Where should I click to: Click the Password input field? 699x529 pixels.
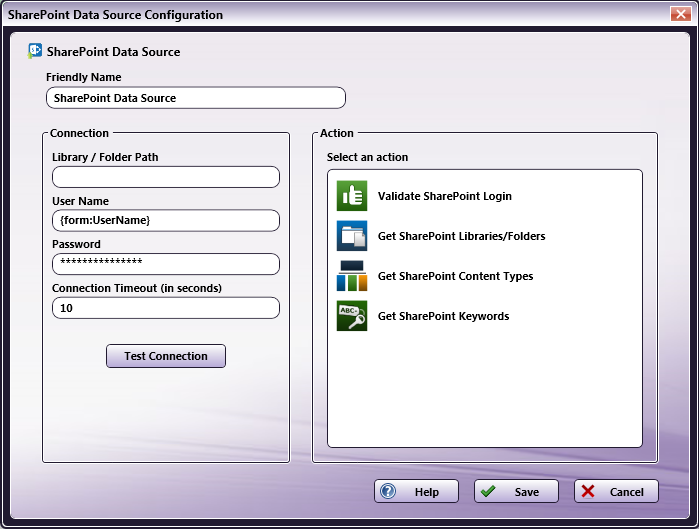(x=166, y=264)
